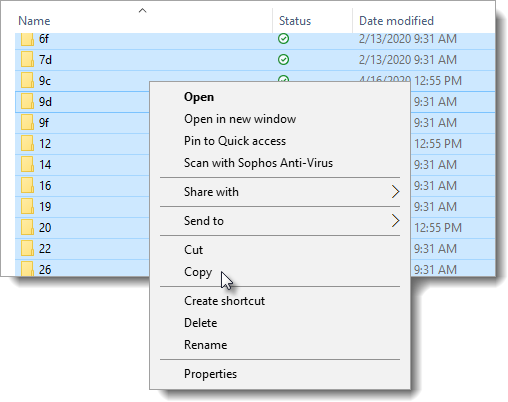Screen dimensions: 508x402
Task: Choose Copy from the context menu
Action: (198, 272)
